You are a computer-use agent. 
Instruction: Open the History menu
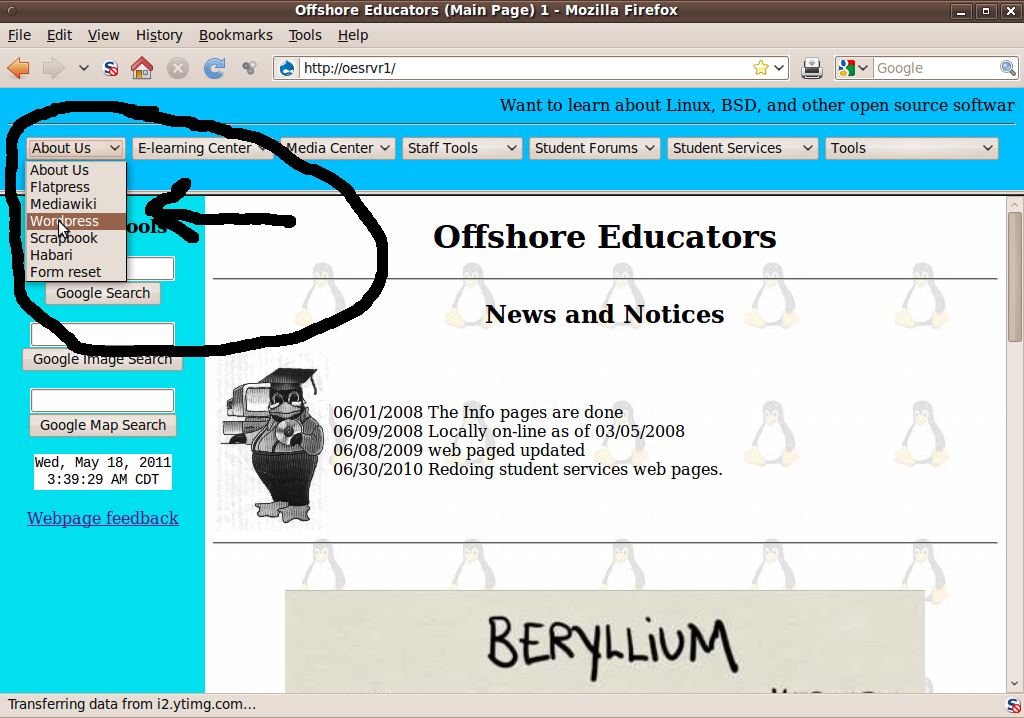point(159,35)
